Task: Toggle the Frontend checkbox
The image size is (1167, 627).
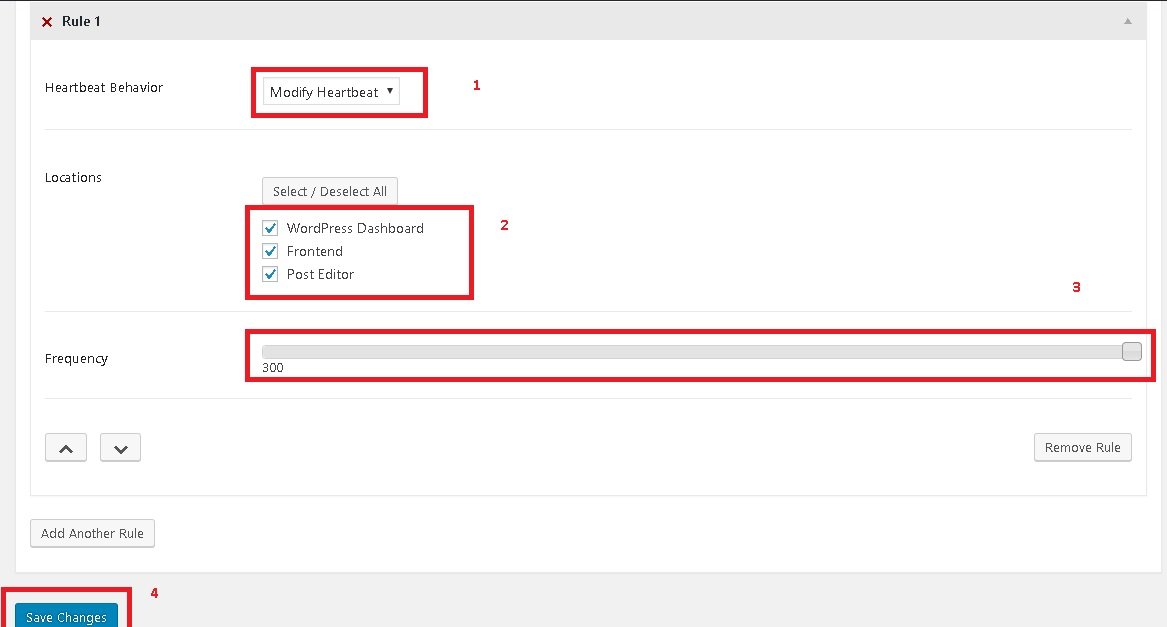Action: click(270, 251)
